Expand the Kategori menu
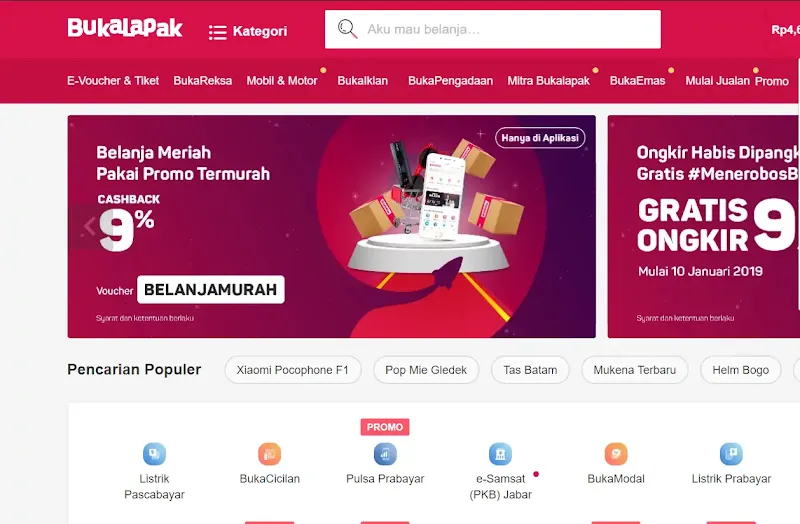Image resolution: width=800 pixels, height=524 pixels. (248, 31)
